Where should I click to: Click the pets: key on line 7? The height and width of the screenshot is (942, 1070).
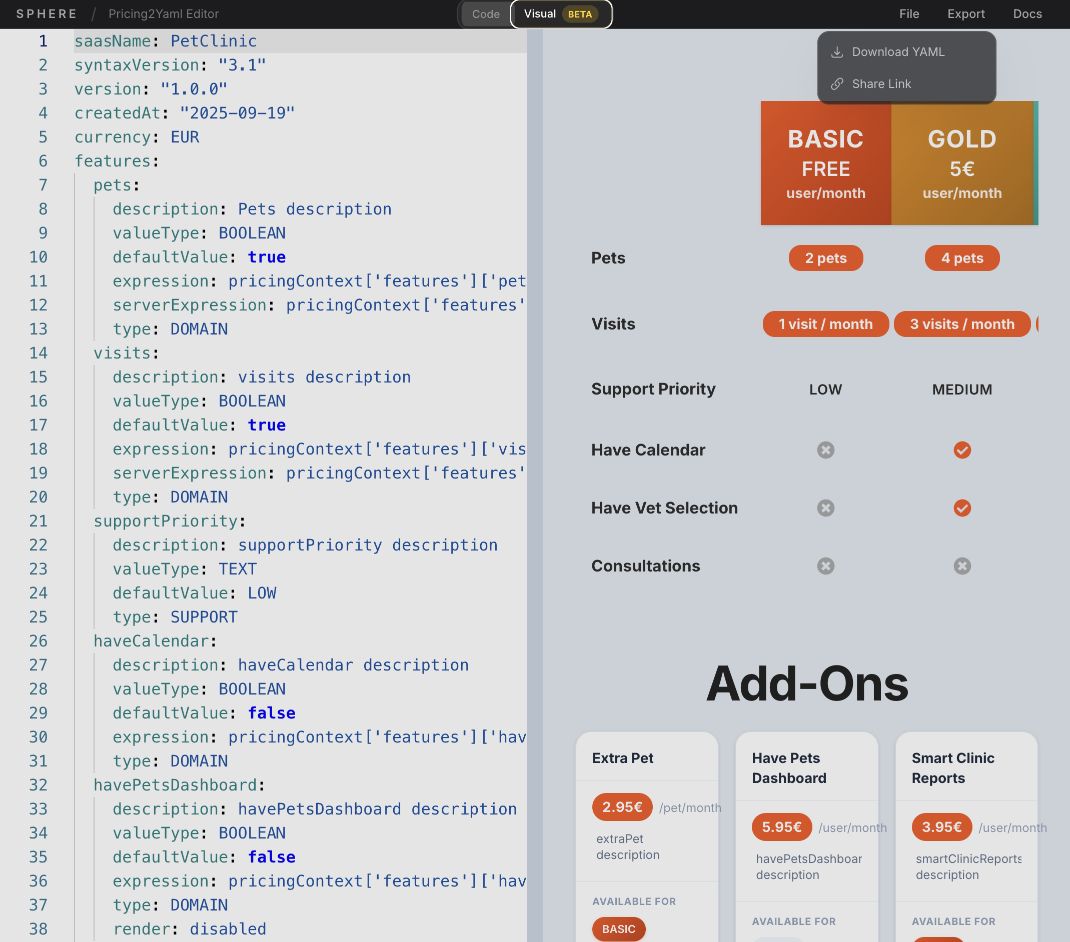pyautogui.click(x=116, y=185)
